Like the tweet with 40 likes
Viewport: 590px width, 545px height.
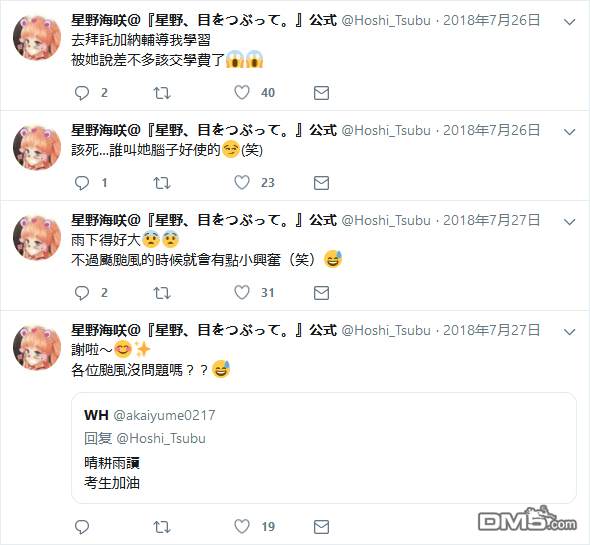coord(242,93)
